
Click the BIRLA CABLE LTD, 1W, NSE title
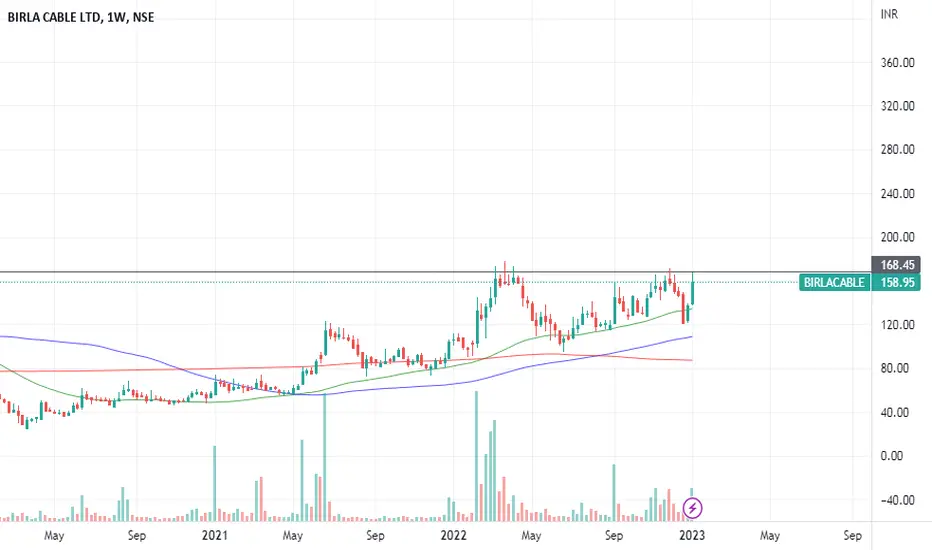pos(81,17)
